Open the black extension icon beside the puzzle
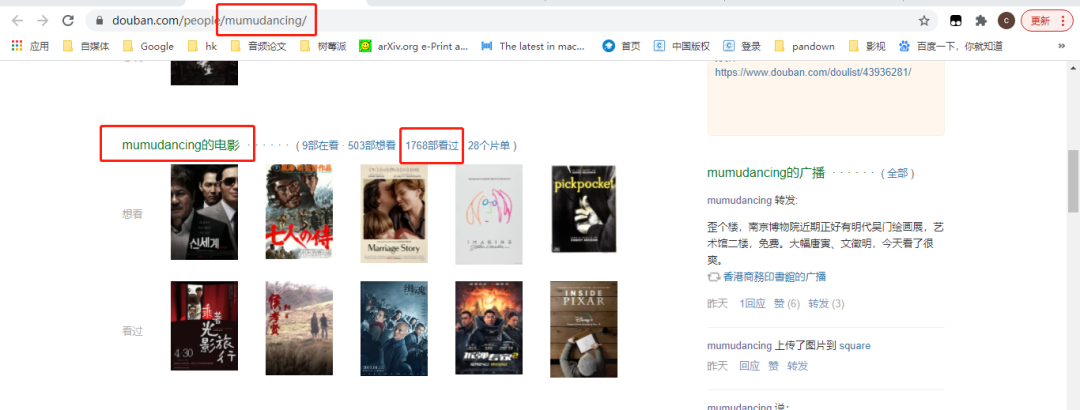This screenshot has height=410, width=1080. point(956,21)
